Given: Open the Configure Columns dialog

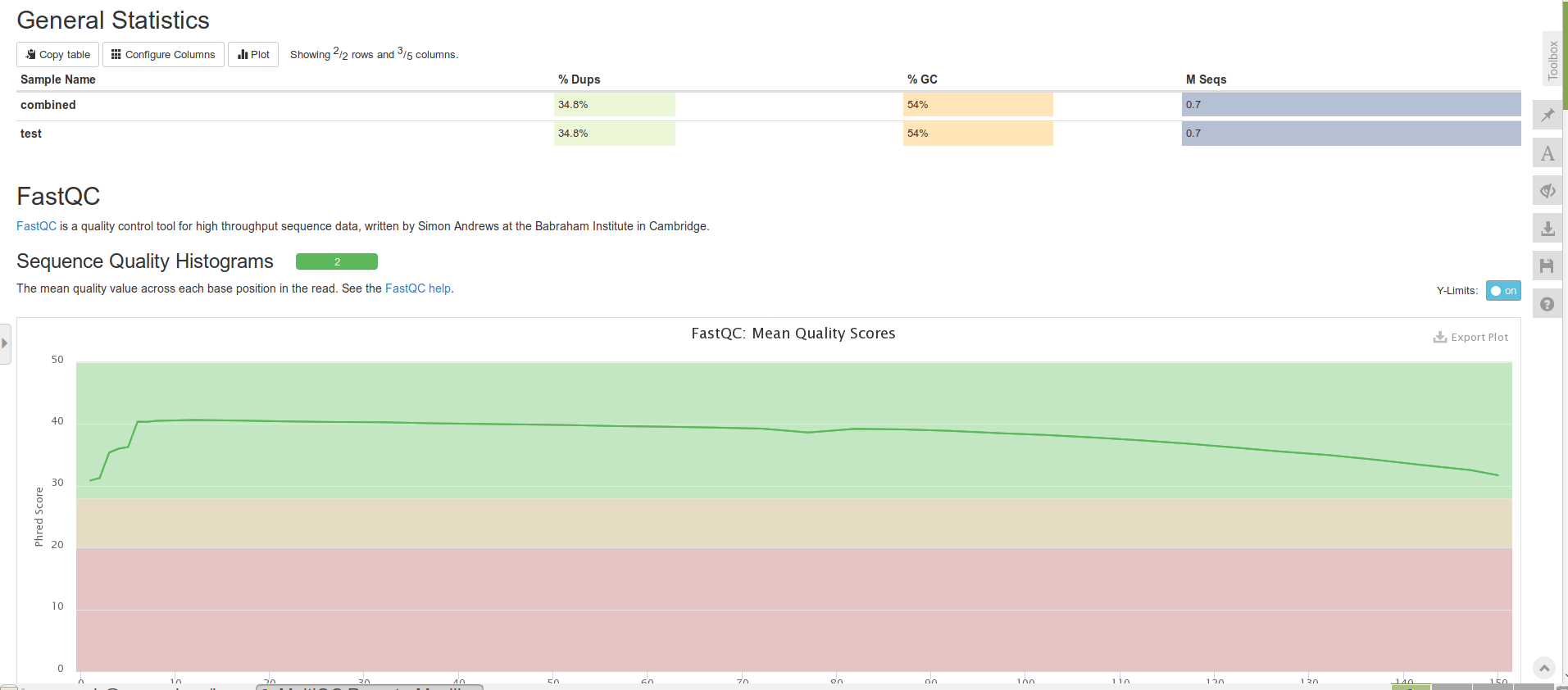Looking at the screenshot, I should [163, 54].
